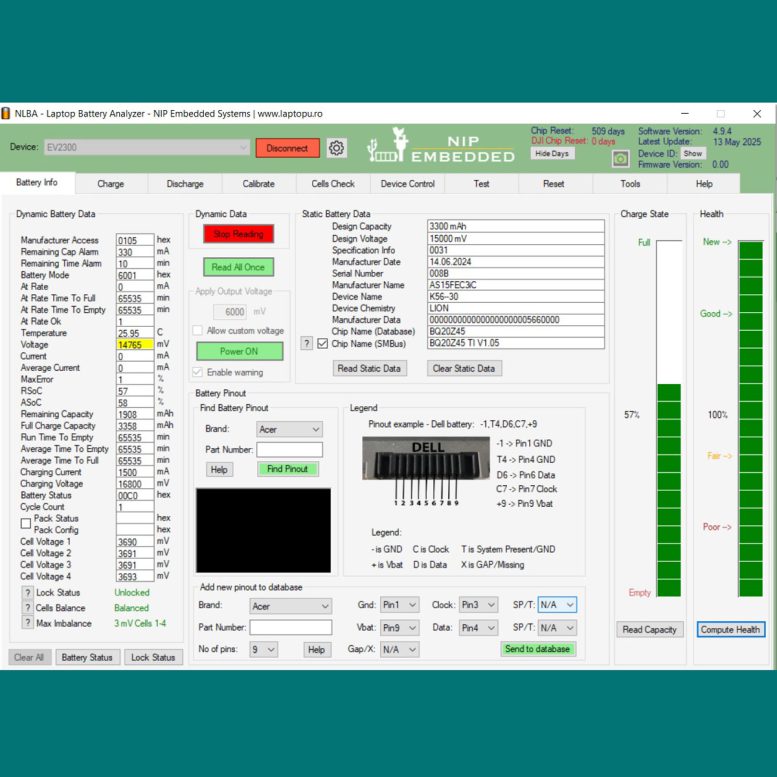777x777 pixels.
Task: Select the Cells Check tab
Action: coord(333,184)
